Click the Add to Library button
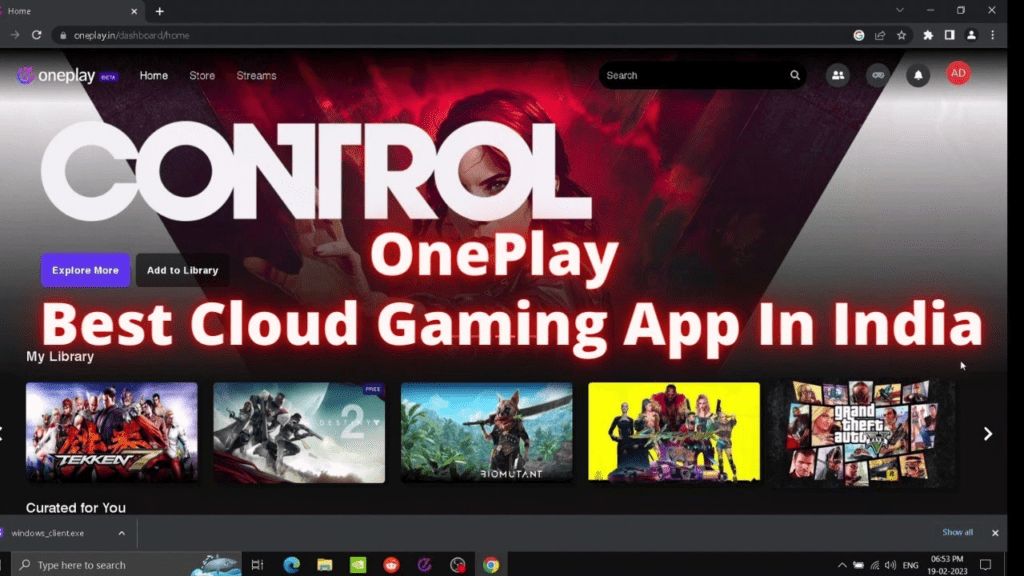 [183, 270]
